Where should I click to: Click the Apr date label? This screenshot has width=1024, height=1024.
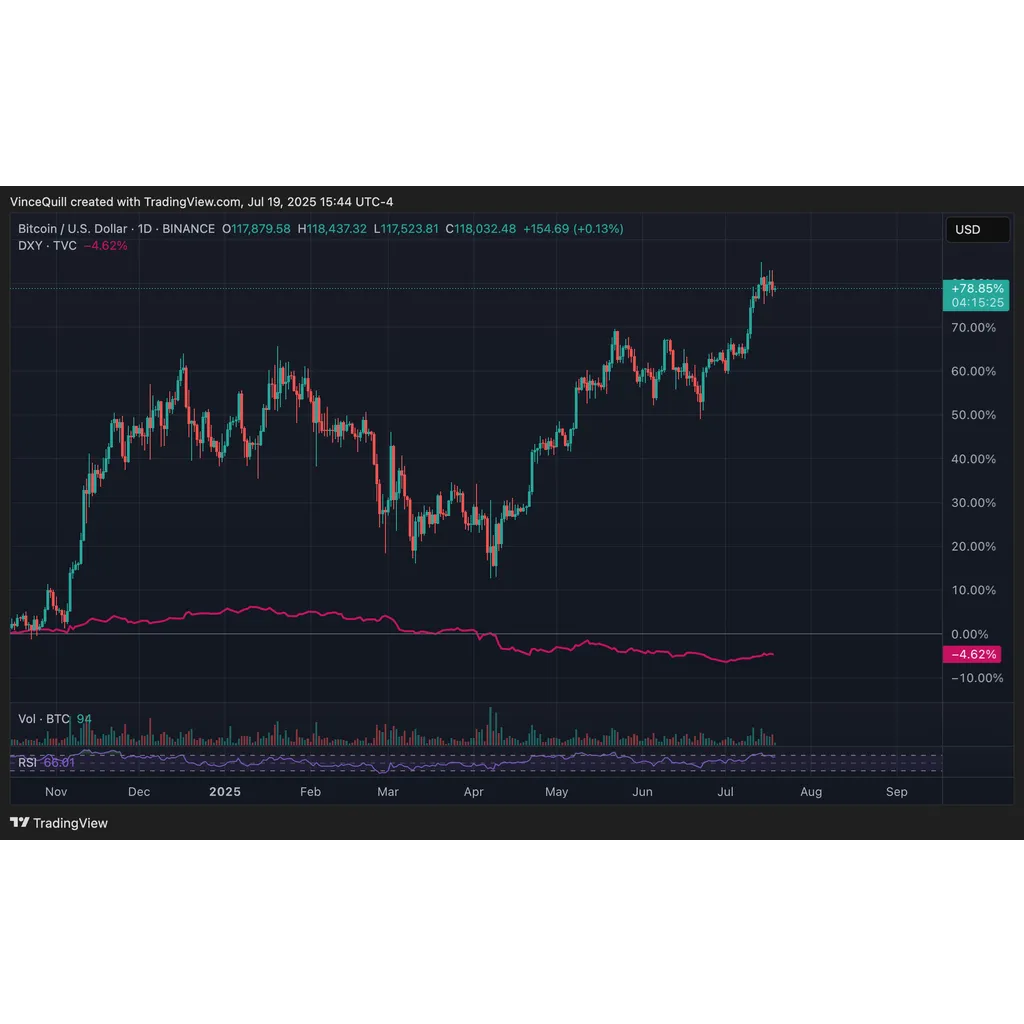473,792
